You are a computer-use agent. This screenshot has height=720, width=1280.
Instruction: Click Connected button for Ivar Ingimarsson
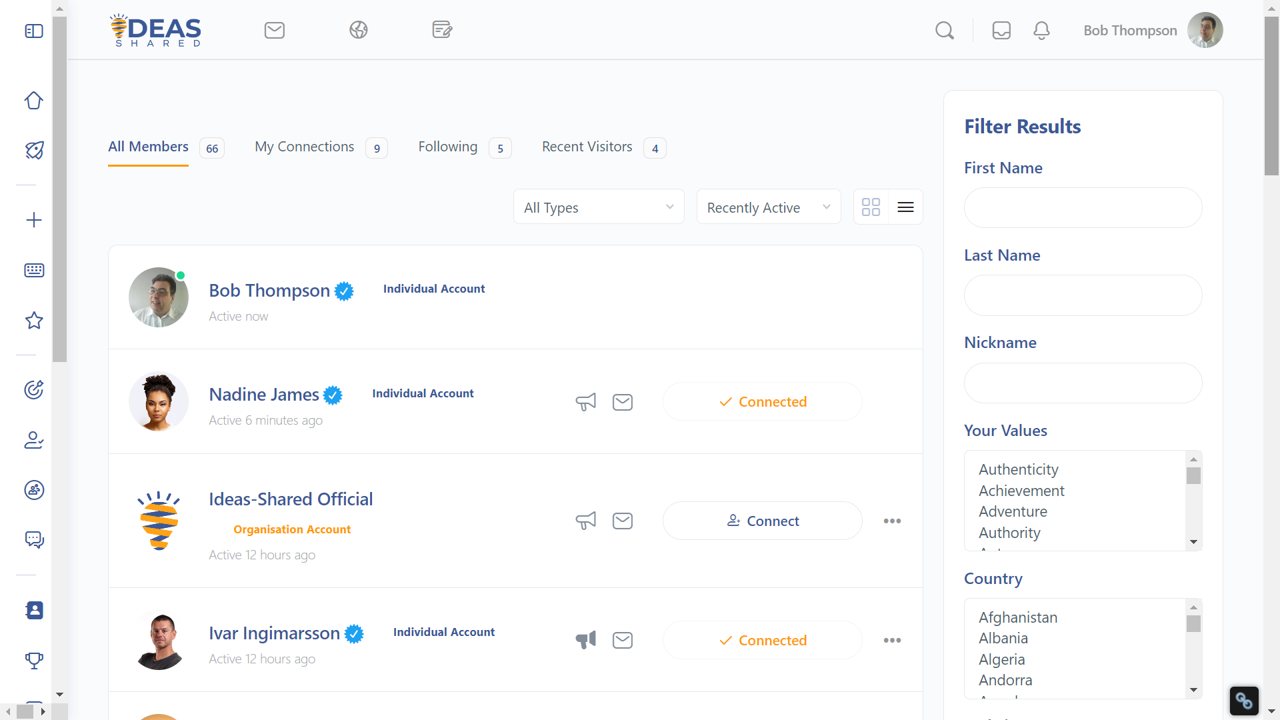[763, 640]
